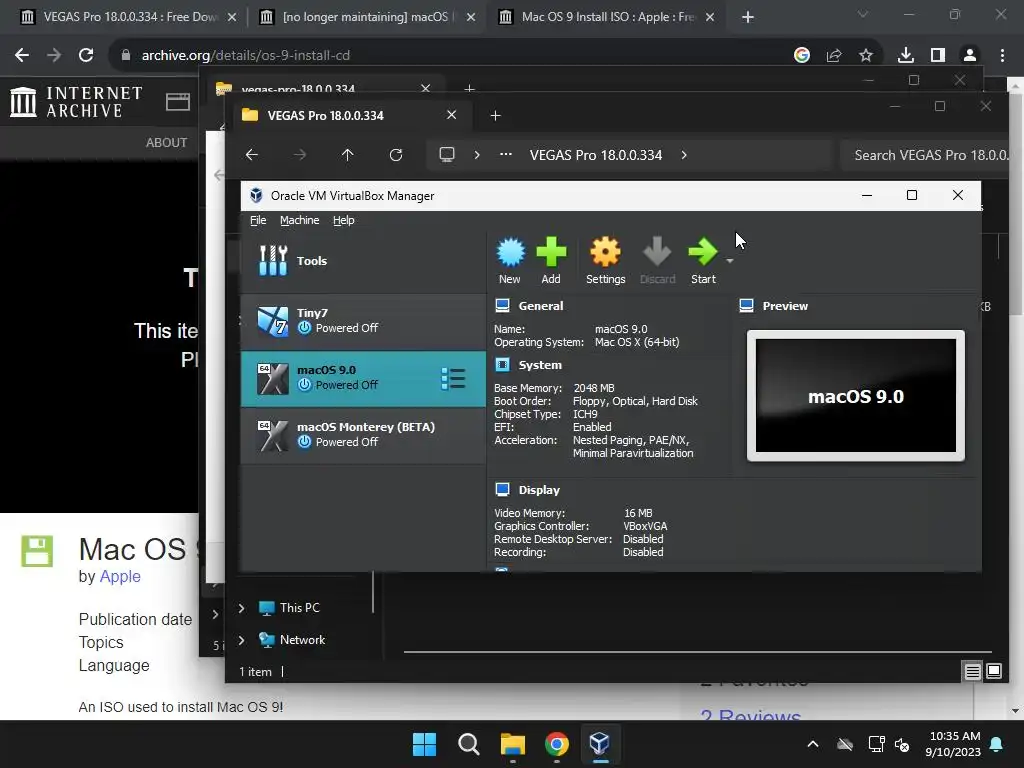Open Chrome downloads icon
Image resolution: width=1024 pixels, height=768 pixels.
[x=906, y=56]
